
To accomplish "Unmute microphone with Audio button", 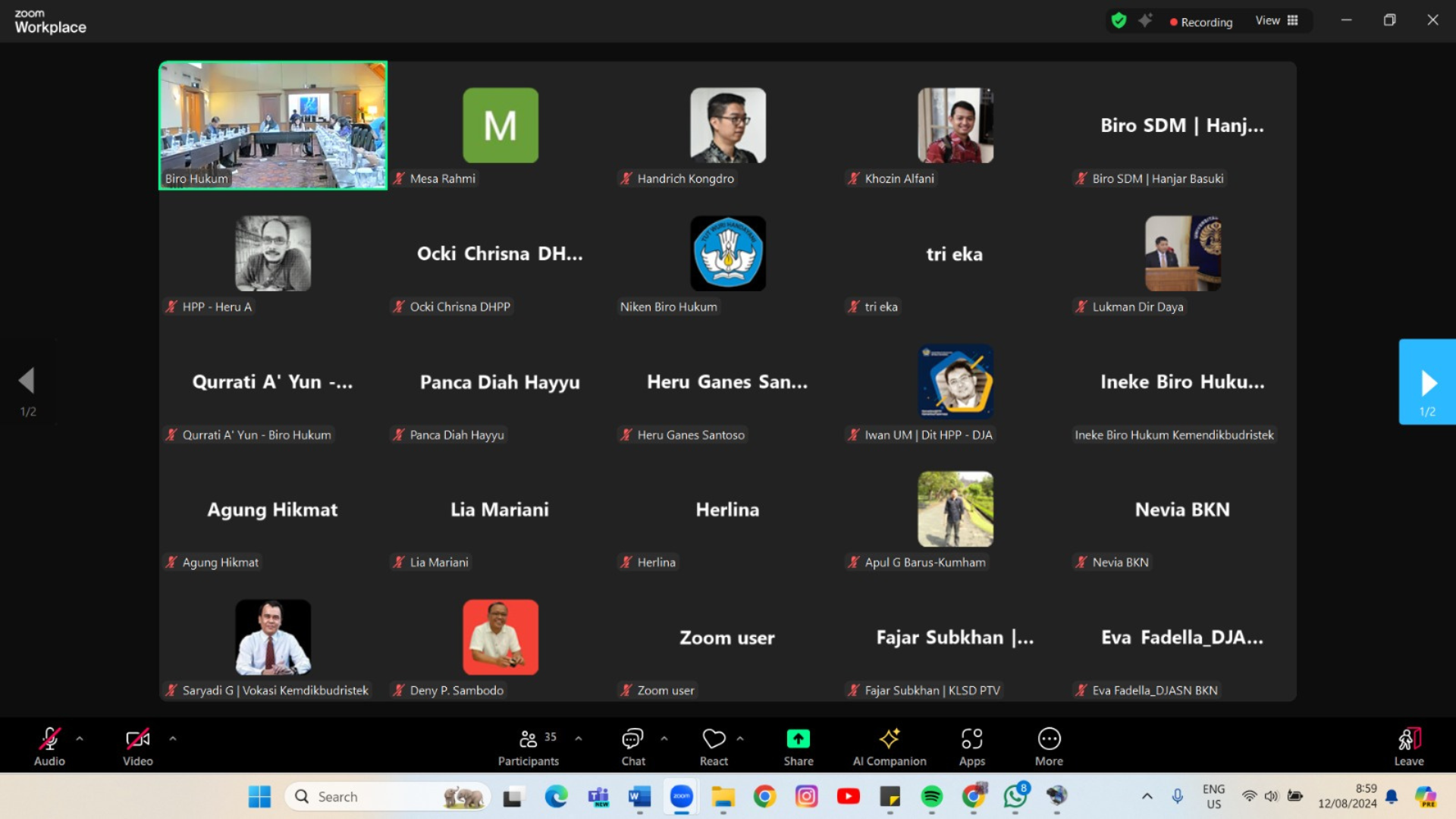I will point(49,746).
